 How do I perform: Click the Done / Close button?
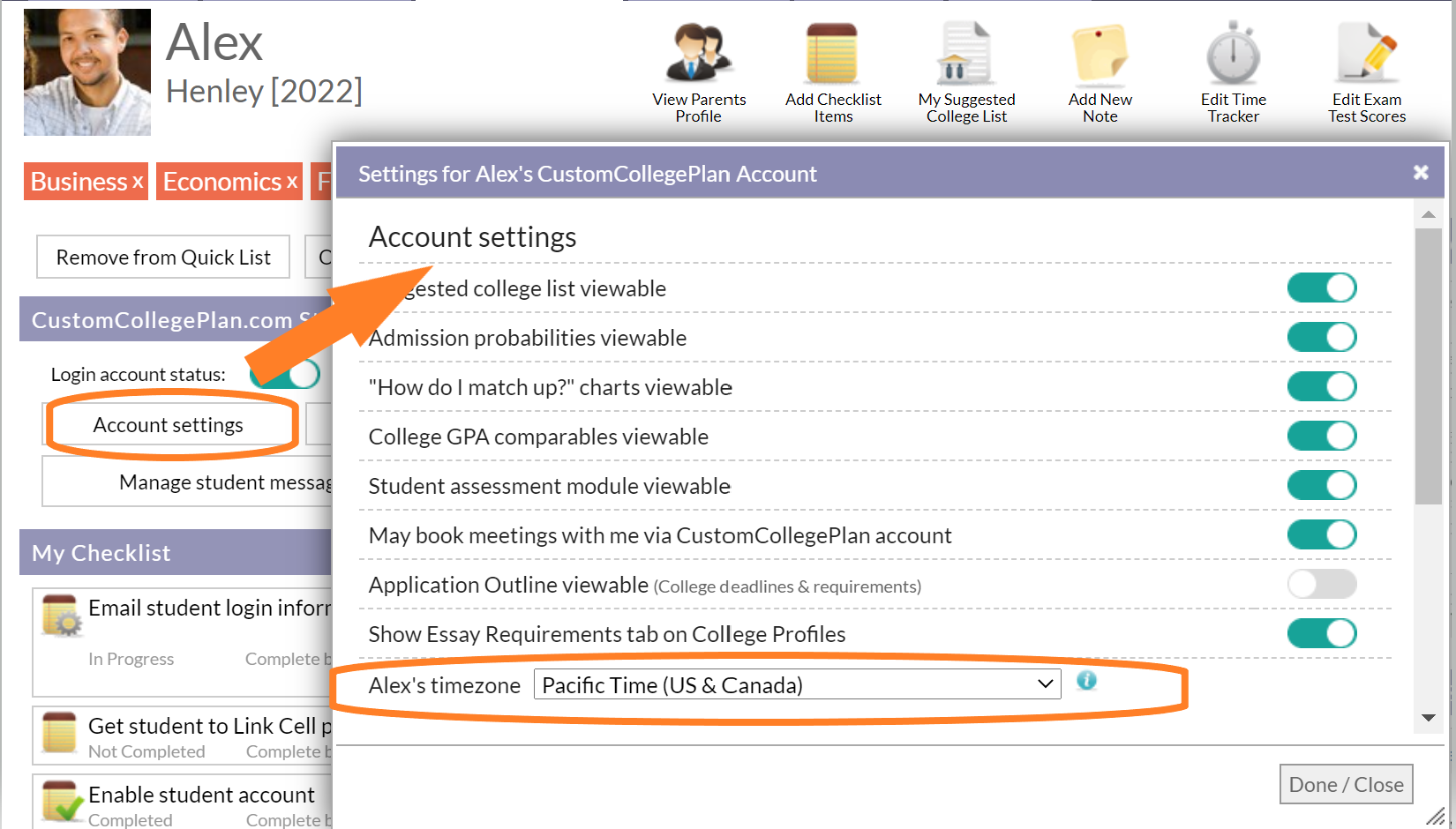(x=1346, y=784)
